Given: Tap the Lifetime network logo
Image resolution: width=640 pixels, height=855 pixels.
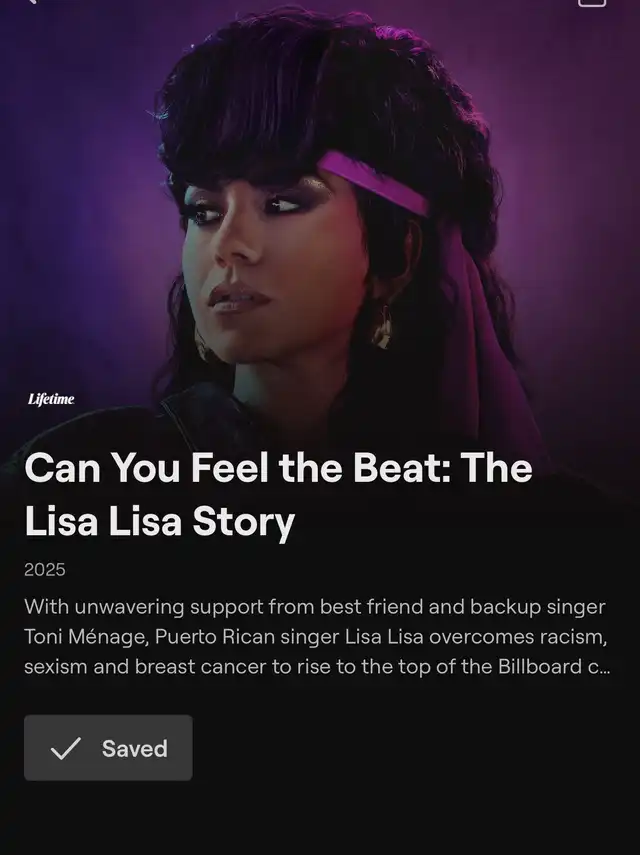Looking at the screenshot, I should pos(51,400).
